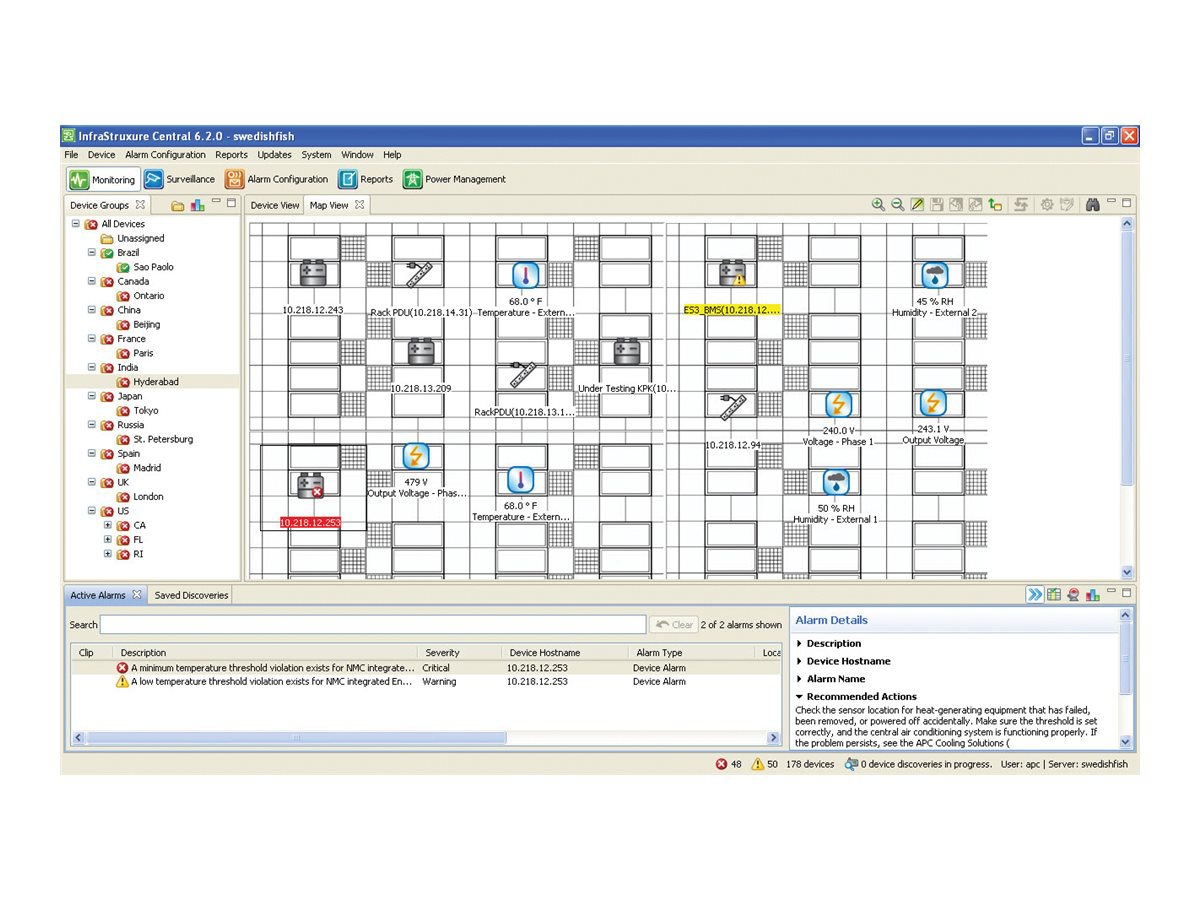Select the Zoom In magnifier on the map toolbar

pyautogui.click(x=877, y=204)
